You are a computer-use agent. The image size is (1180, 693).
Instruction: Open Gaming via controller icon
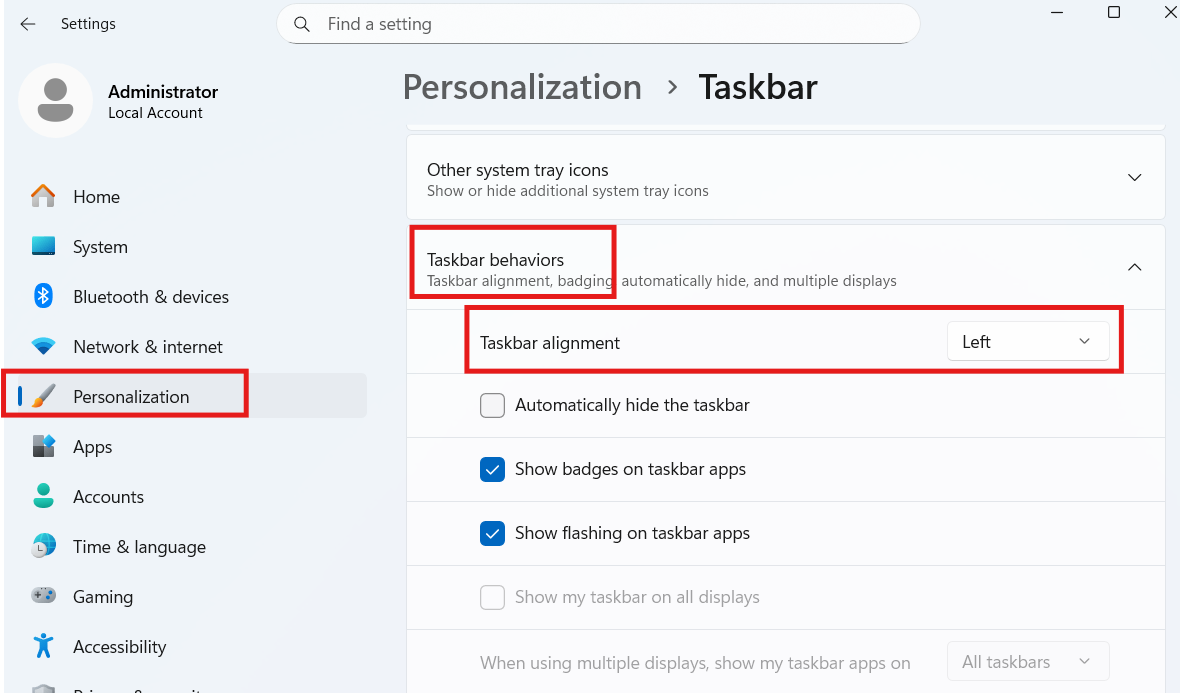(43, 596)
